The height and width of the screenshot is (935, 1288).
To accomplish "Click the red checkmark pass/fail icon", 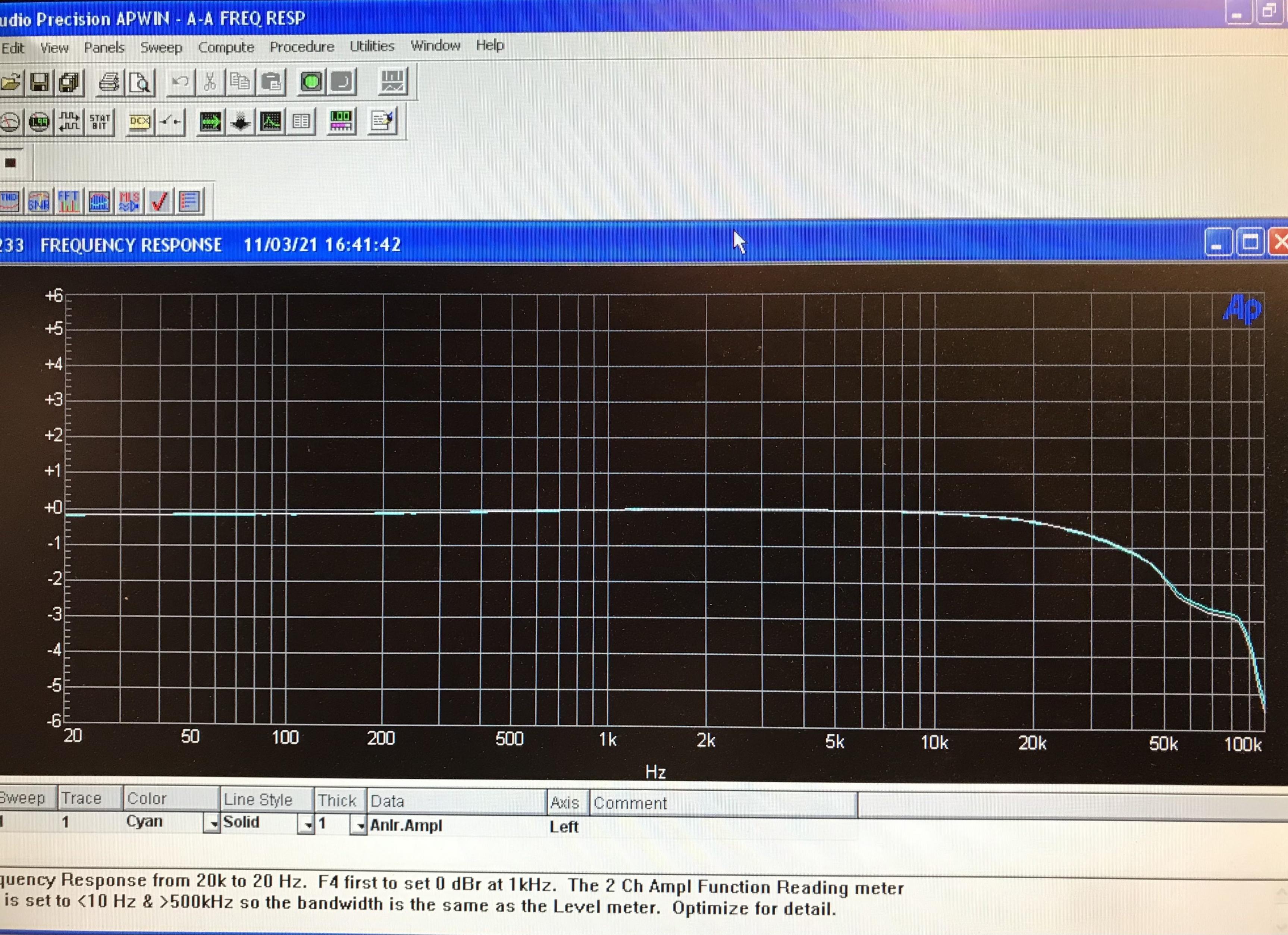I will coord(159,201).
